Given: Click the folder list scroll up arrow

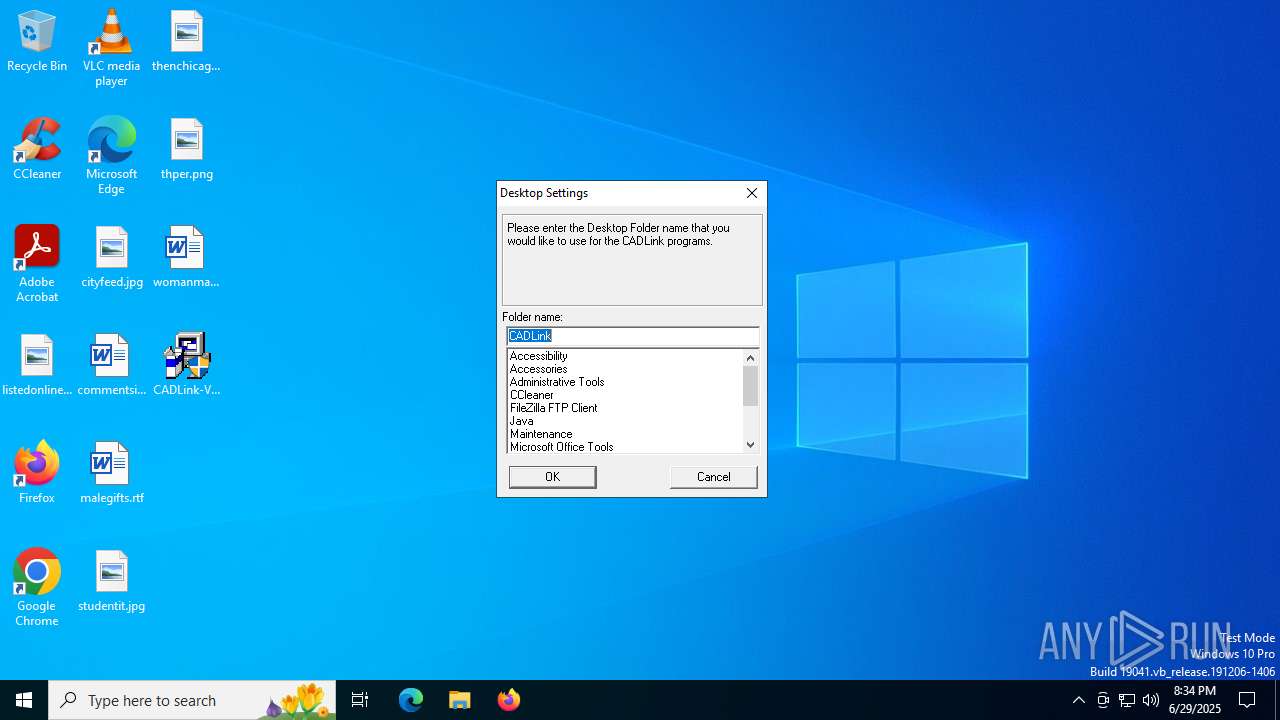Looking at the screenshot, I should coord(750,358).
